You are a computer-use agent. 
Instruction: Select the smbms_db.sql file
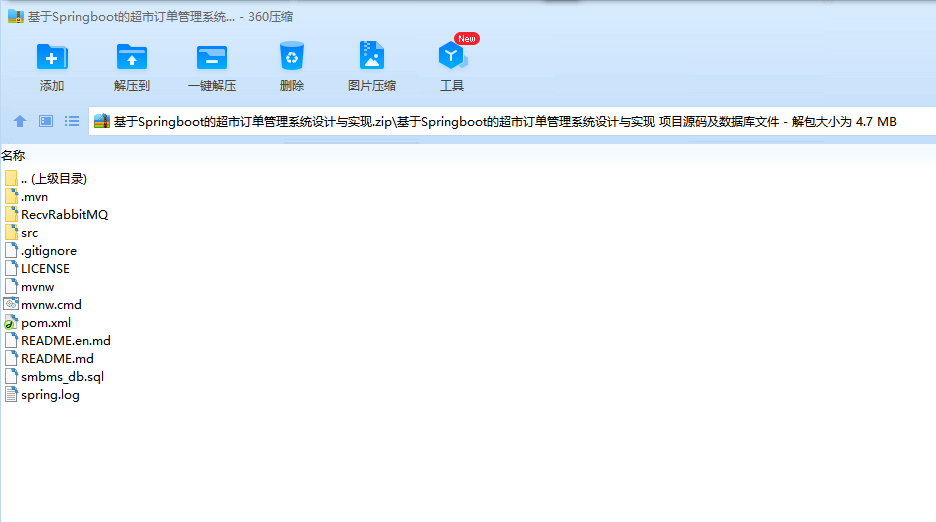54,377
